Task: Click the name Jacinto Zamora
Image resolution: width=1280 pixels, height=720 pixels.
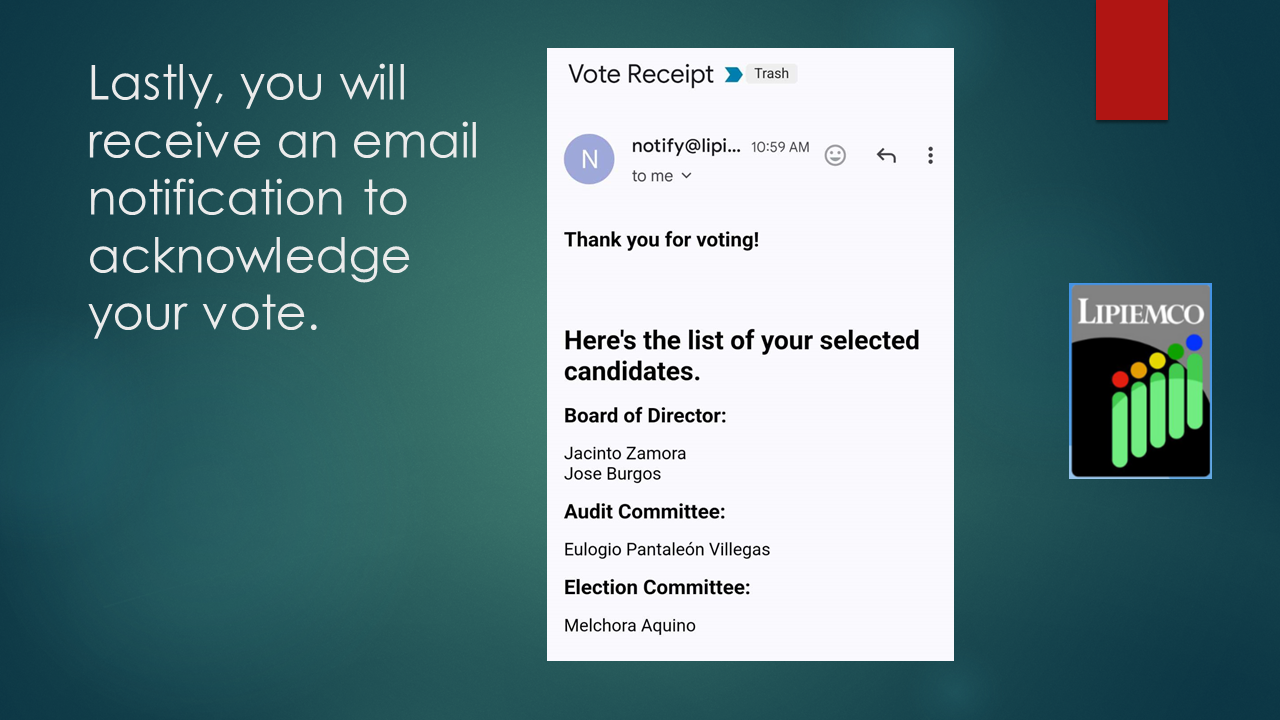Action: 625,453
